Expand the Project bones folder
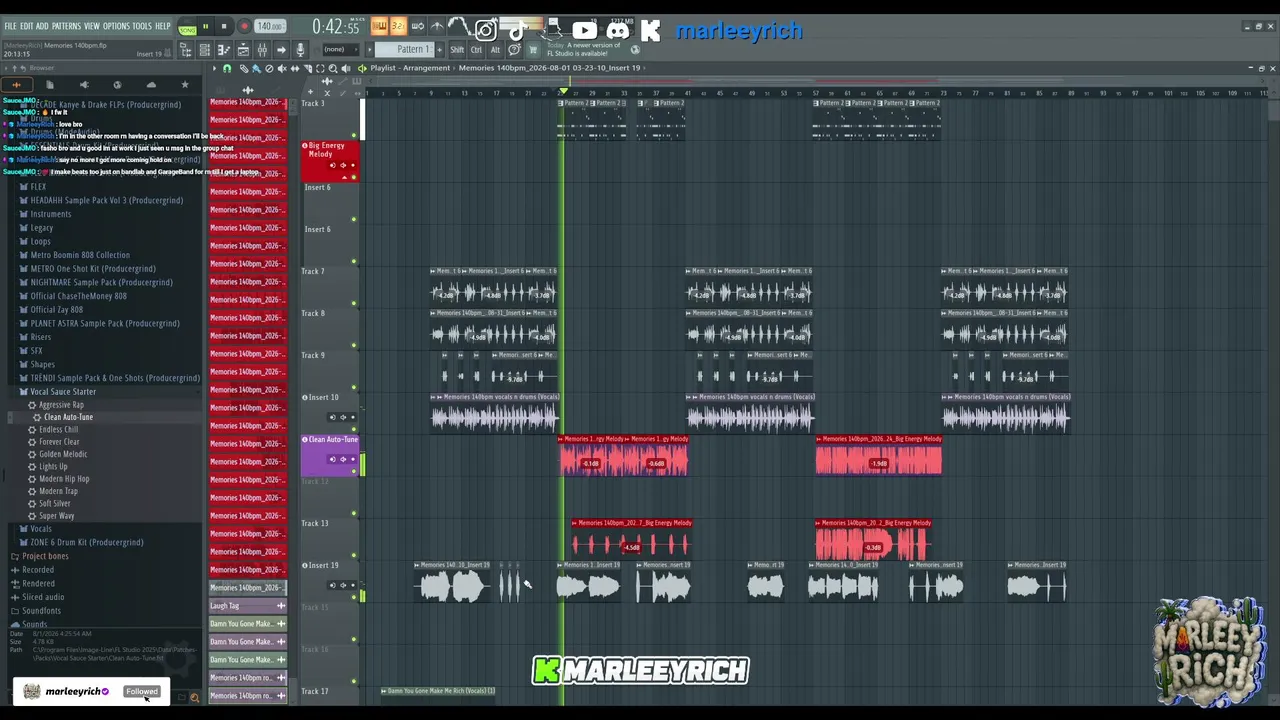The image size is (1280, 720). [45, 556]
